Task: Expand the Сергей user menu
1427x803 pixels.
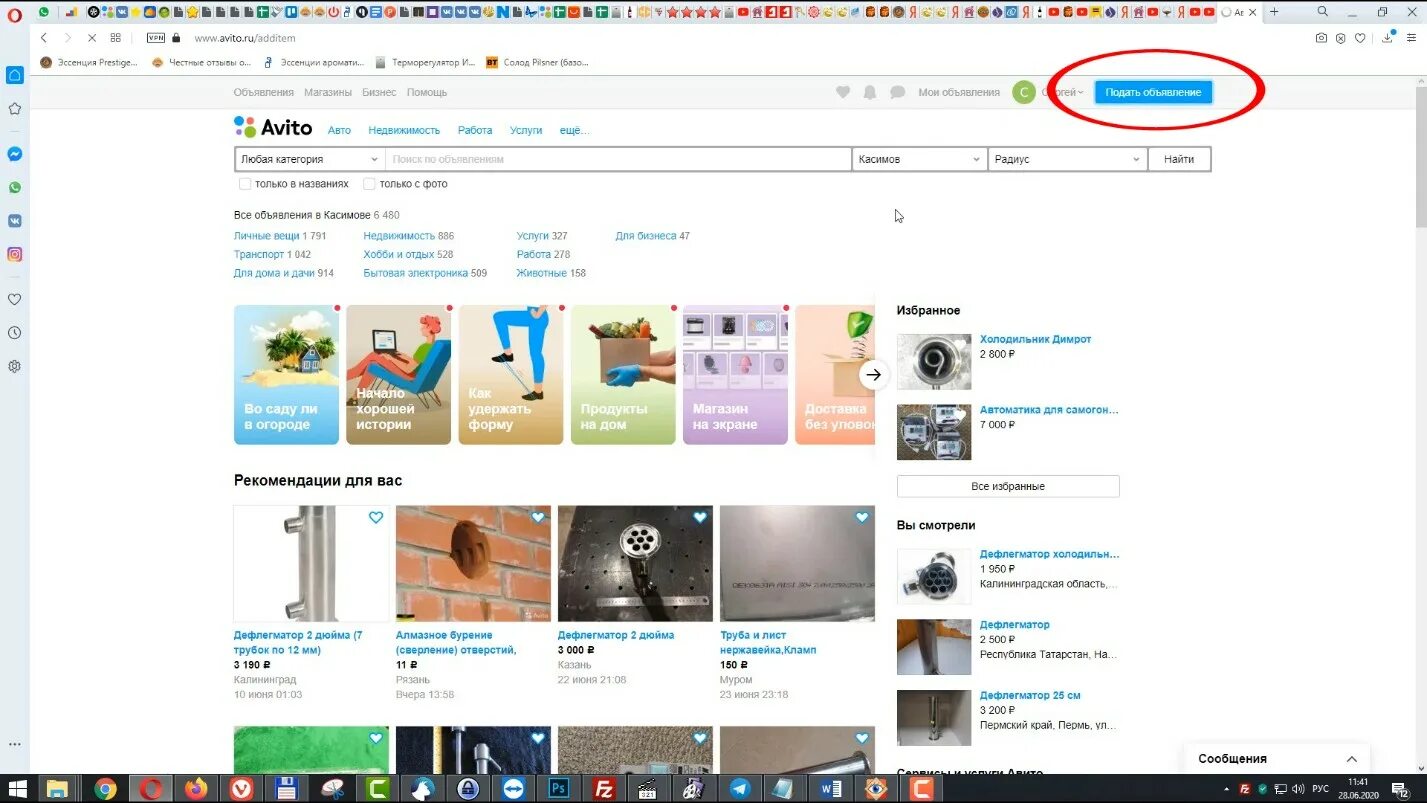Action: click(1062, 92)
